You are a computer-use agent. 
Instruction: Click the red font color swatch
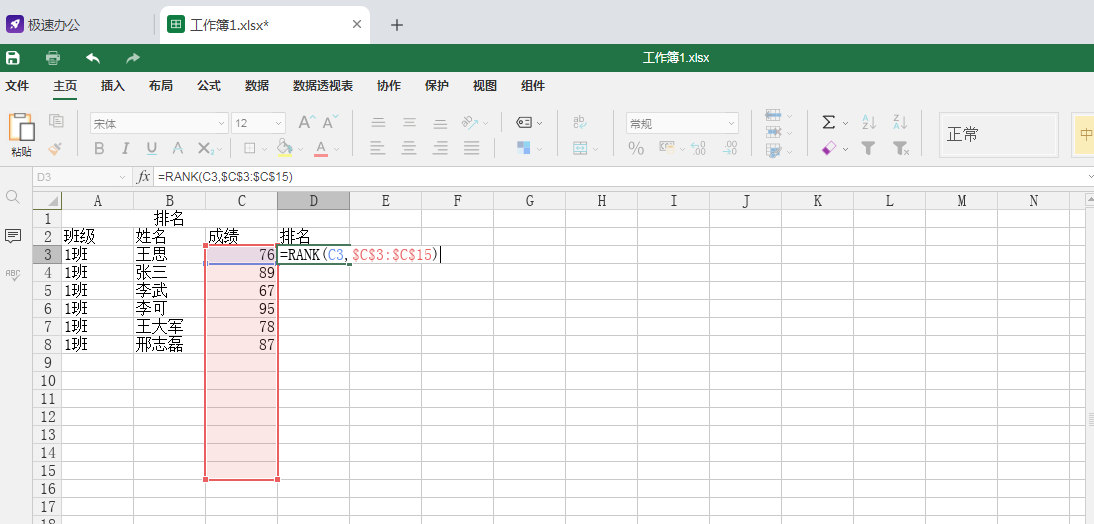coord(321,148)
